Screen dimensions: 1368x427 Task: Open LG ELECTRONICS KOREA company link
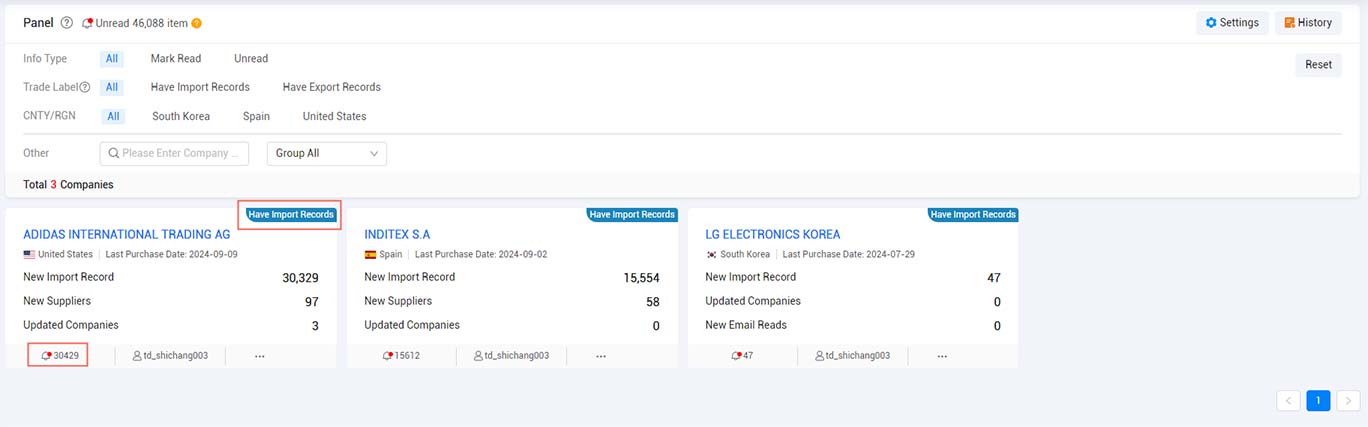tap(773, 234)
